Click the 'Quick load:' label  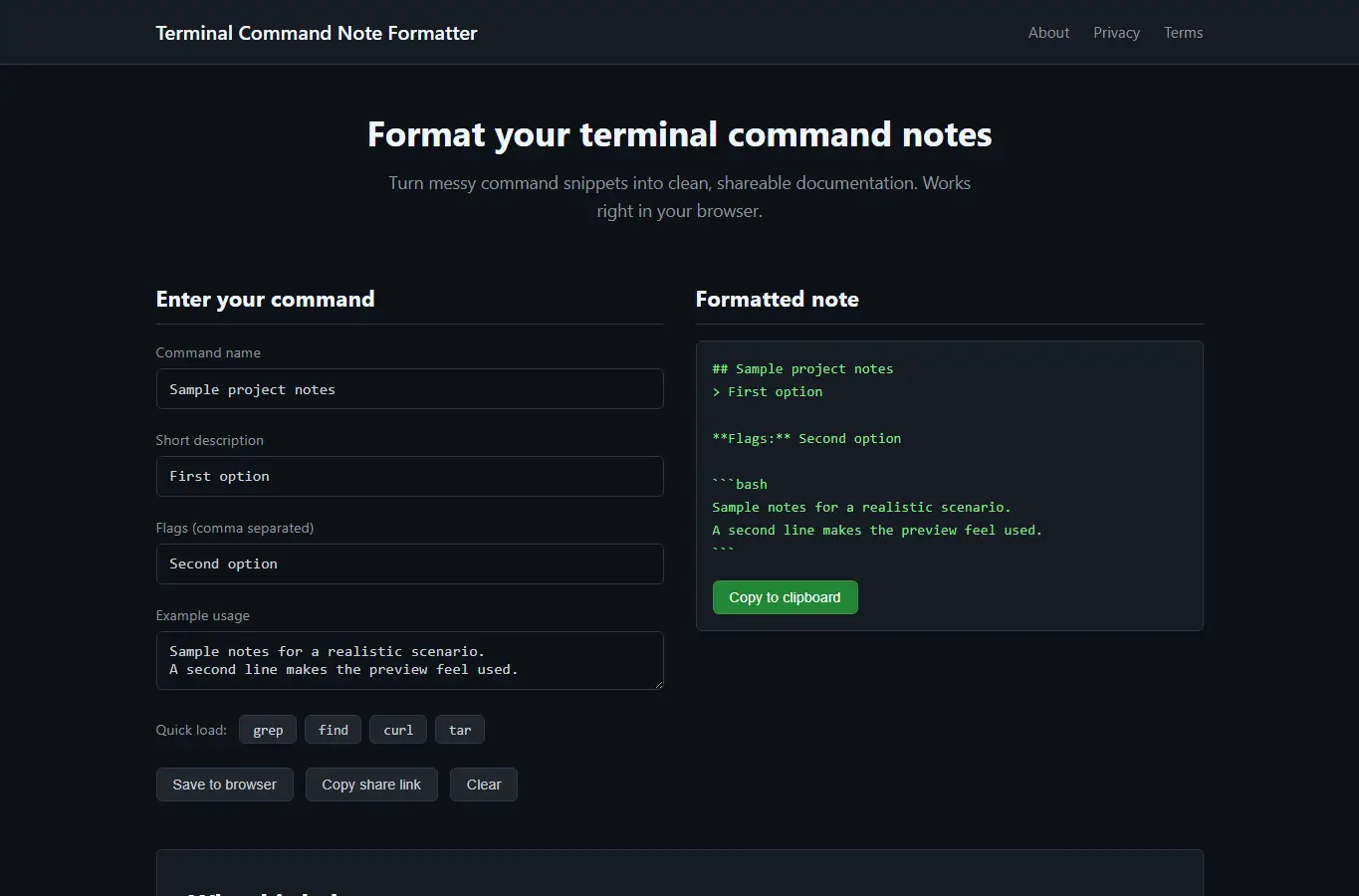click(x=191, y=730)
